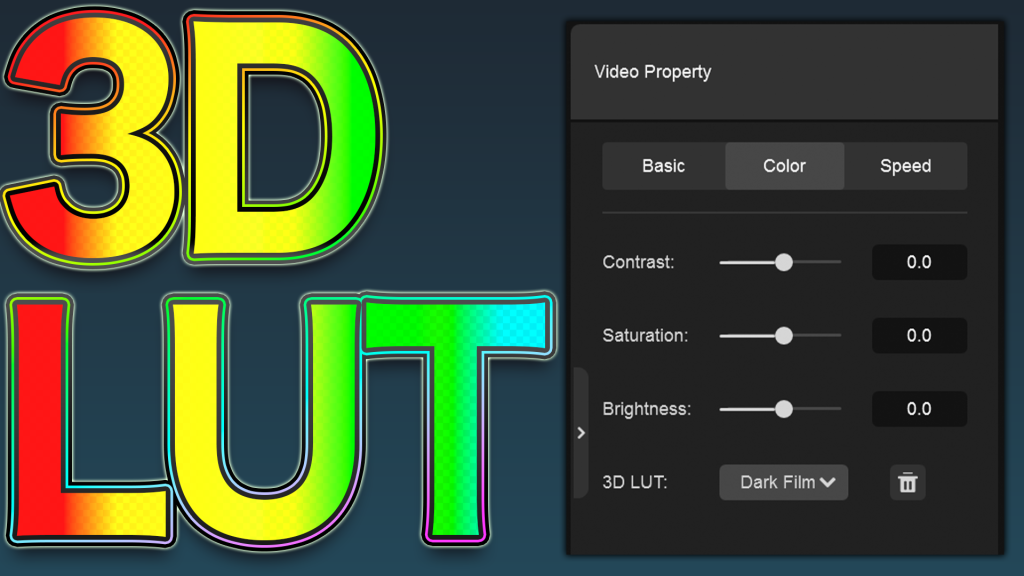Switch to the Basic tab
This screenshot has width=1024, height=576.
663,166
